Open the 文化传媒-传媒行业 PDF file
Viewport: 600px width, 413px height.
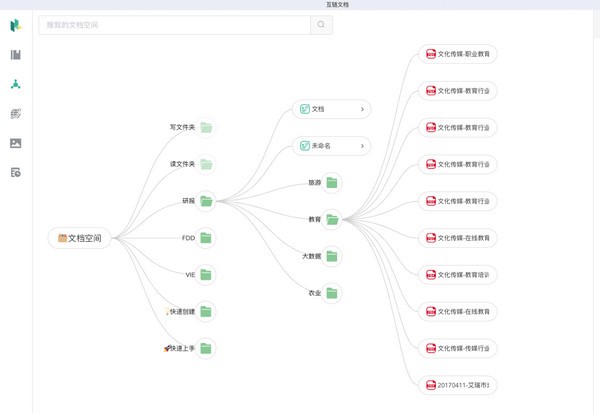(x=458, y=348)
